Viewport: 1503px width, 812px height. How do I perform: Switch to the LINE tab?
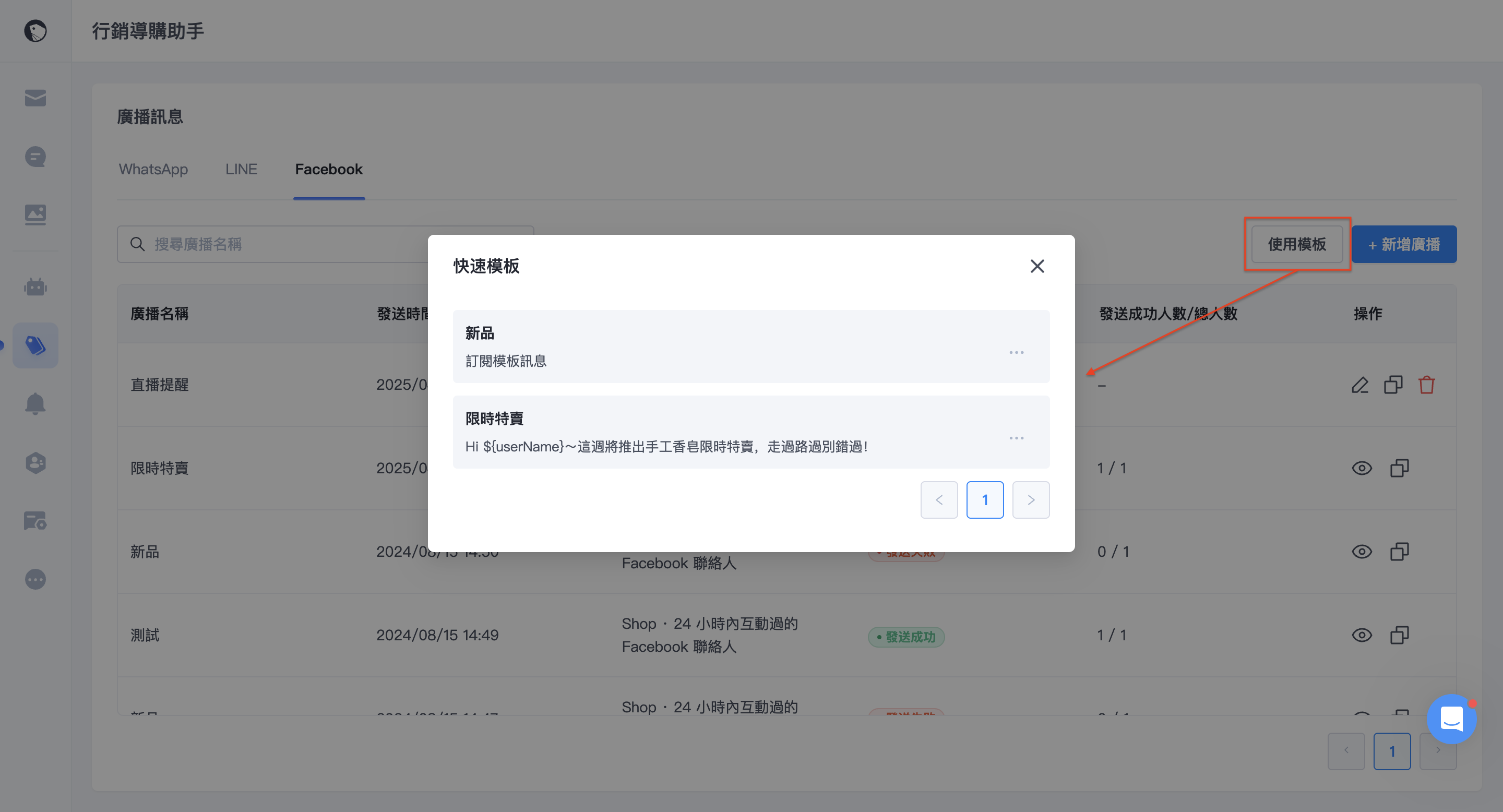point(241,169)
